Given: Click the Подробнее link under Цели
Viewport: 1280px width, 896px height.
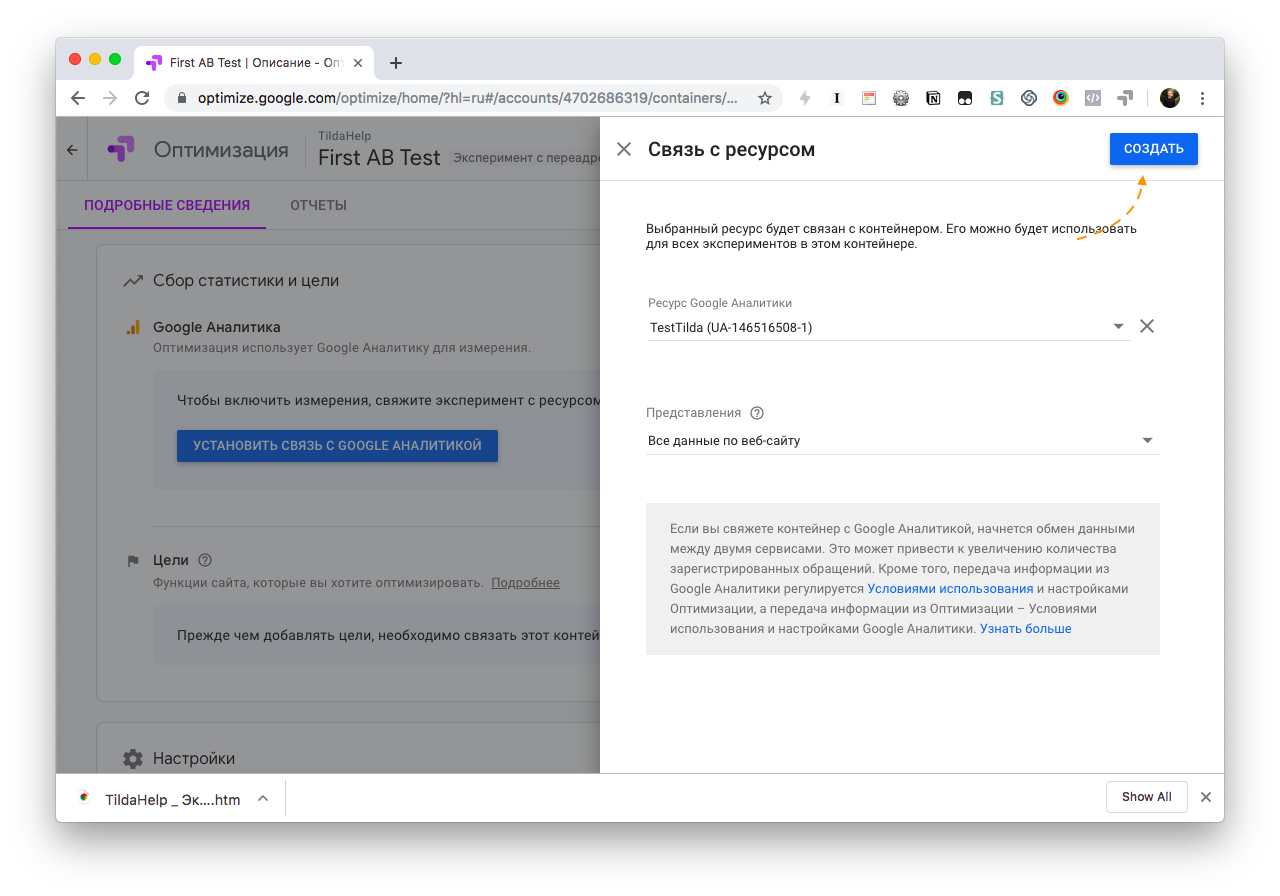Looking at the screenshot, I should pyautogui.click(x=525, y=583).
